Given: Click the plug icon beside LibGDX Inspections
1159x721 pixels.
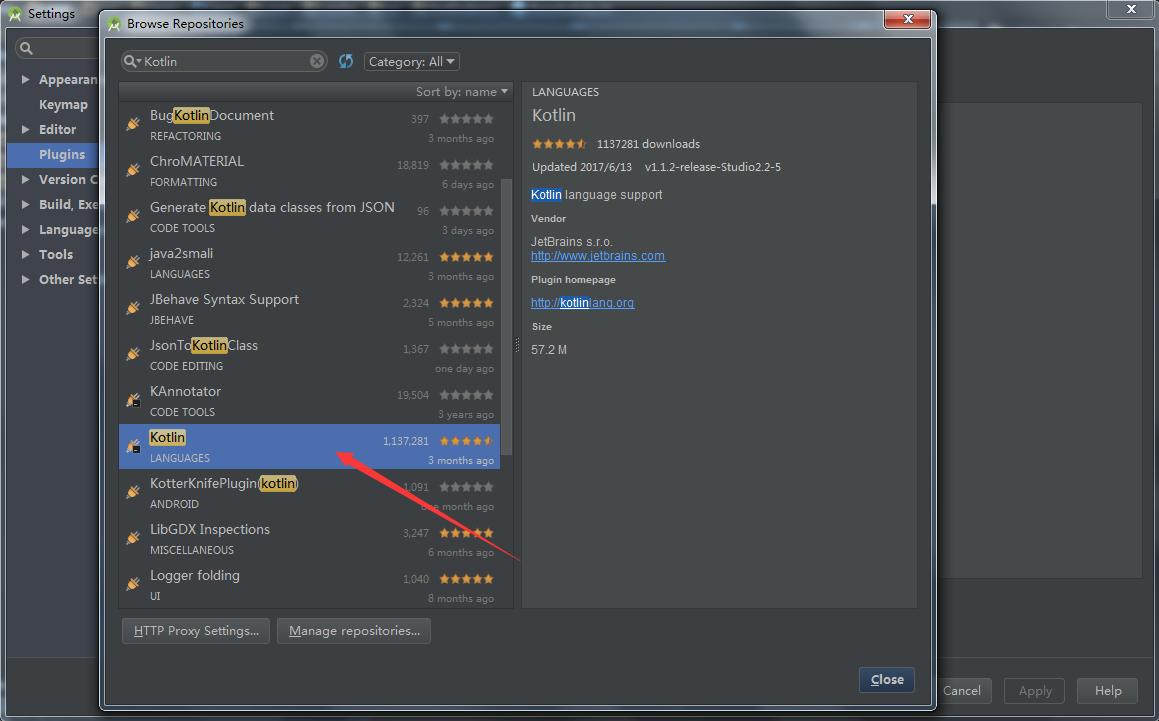Looking at the screenshot, I should click(x=133, y=538).
